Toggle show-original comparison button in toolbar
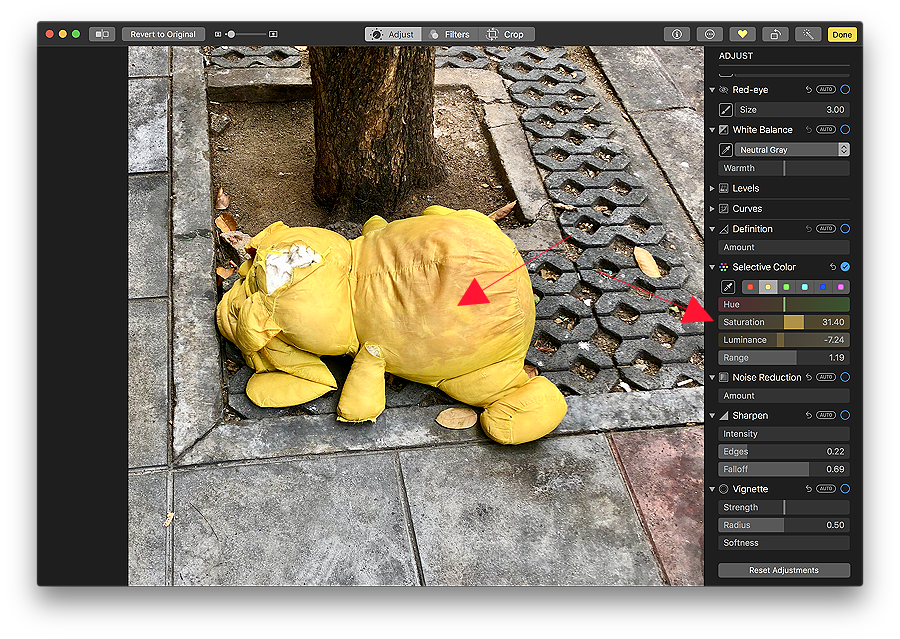 click(102, 34)
